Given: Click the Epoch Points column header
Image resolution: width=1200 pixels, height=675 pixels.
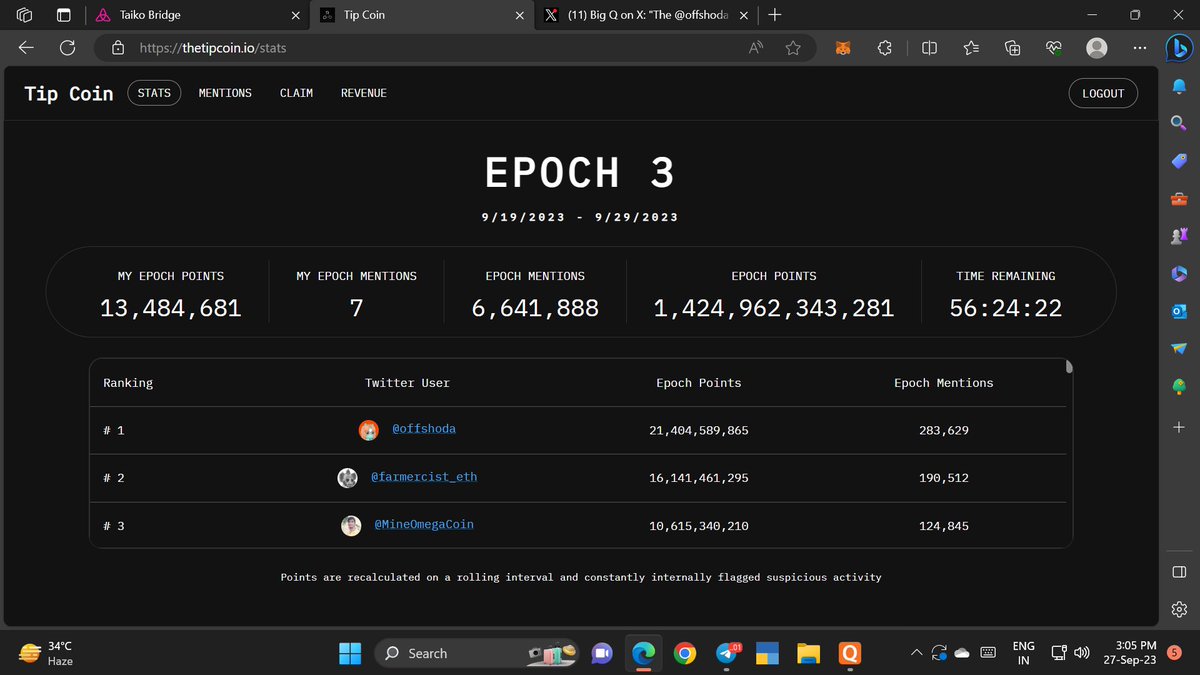Looking at the screenshot, I should click(x=699, y=382).
